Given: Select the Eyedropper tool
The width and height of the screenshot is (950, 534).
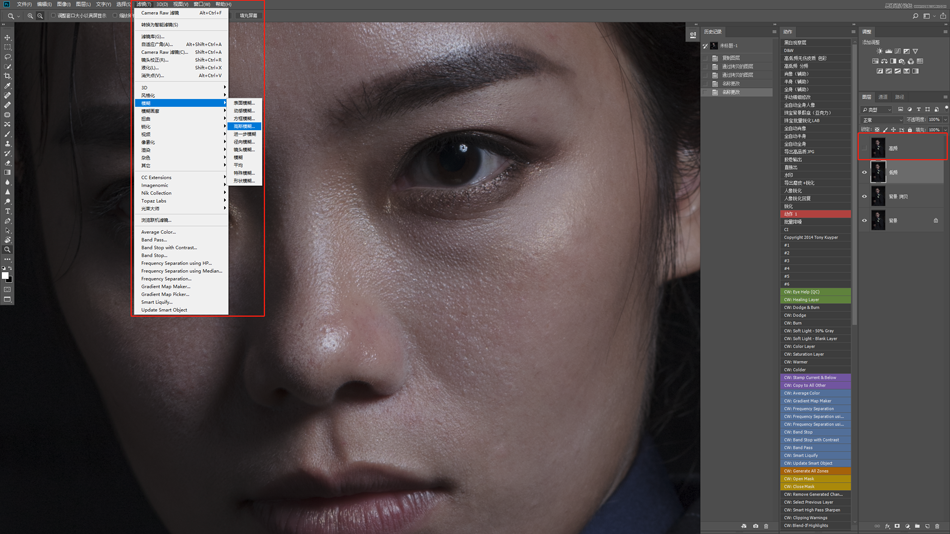Looking at the screenshot, I should click(7, 85).
